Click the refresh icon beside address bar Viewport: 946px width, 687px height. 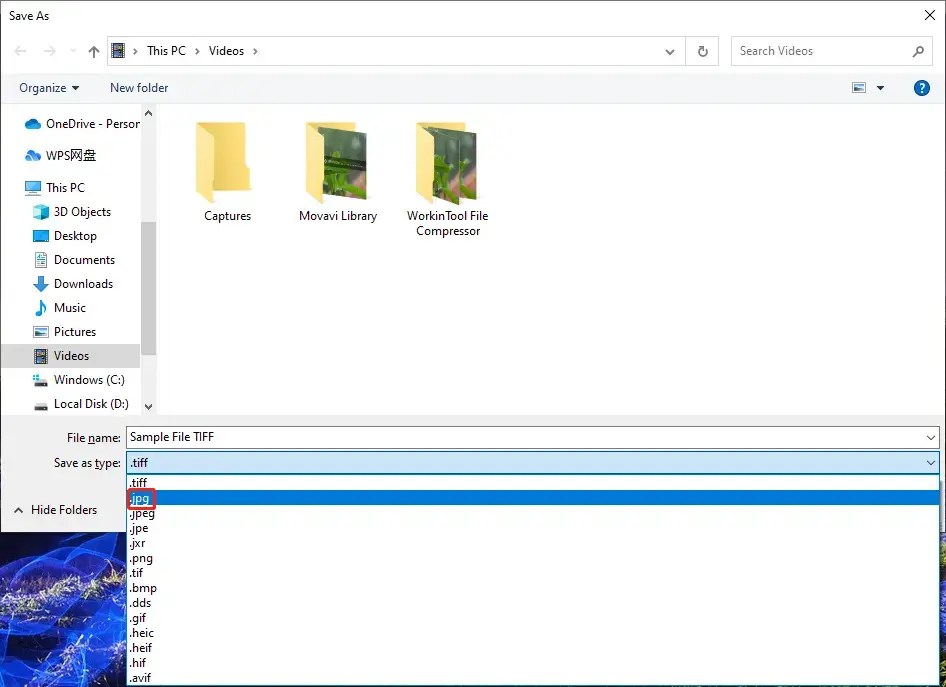point(701,50)
